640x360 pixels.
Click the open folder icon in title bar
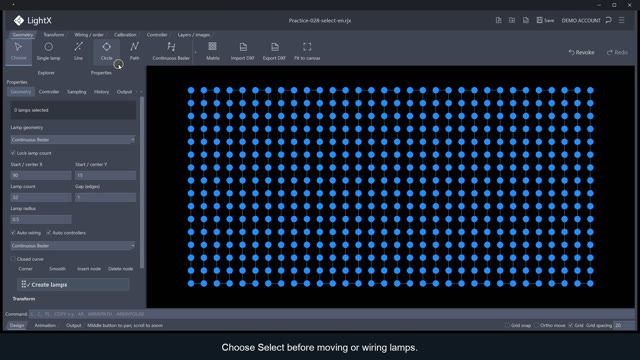coord(512,20)
